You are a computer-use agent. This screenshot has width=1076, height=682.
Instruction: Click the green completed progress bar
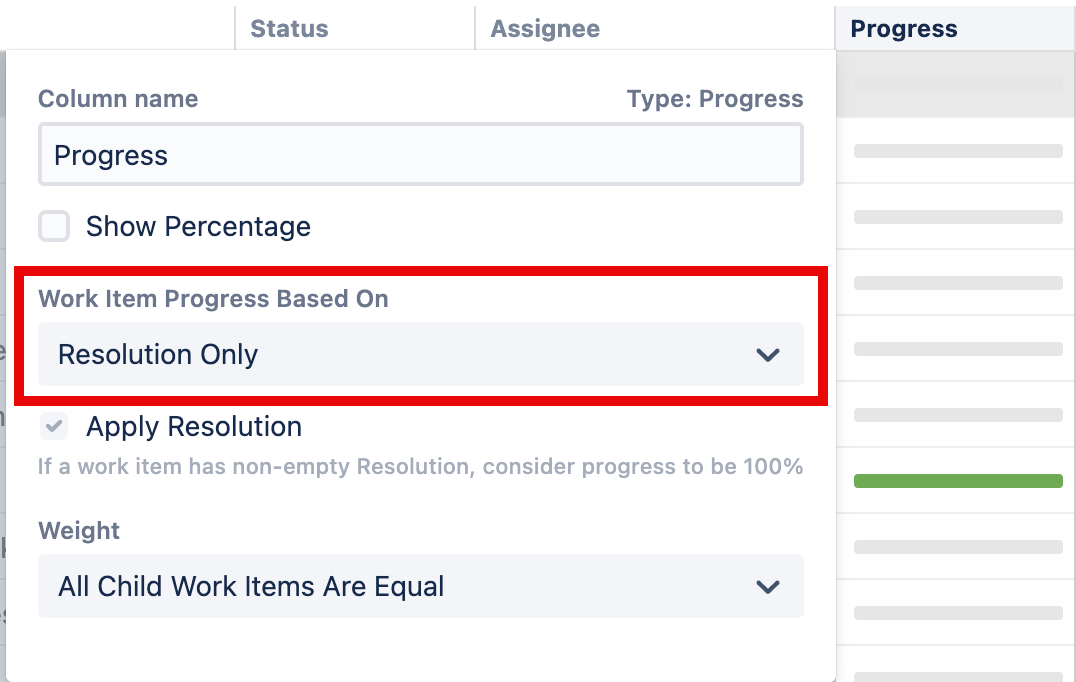[x=958, y=481]
